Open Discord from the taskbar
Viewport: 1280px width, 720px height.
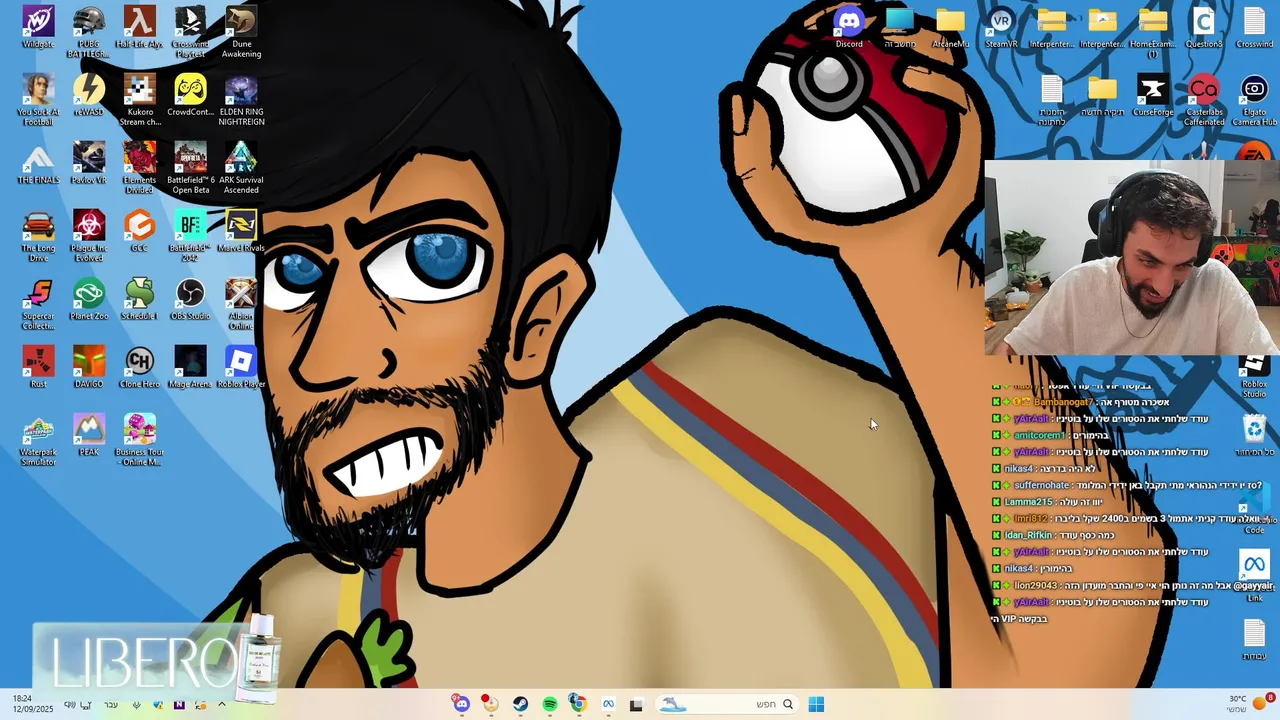coord(461,705)
